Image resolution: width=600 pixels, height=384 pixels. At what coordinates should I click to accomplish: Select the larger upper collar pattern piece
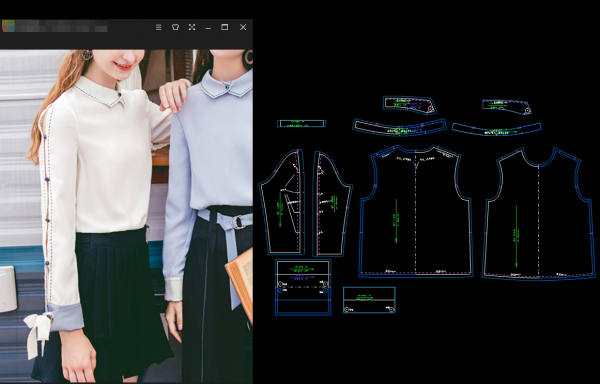[x=410, y=105]
